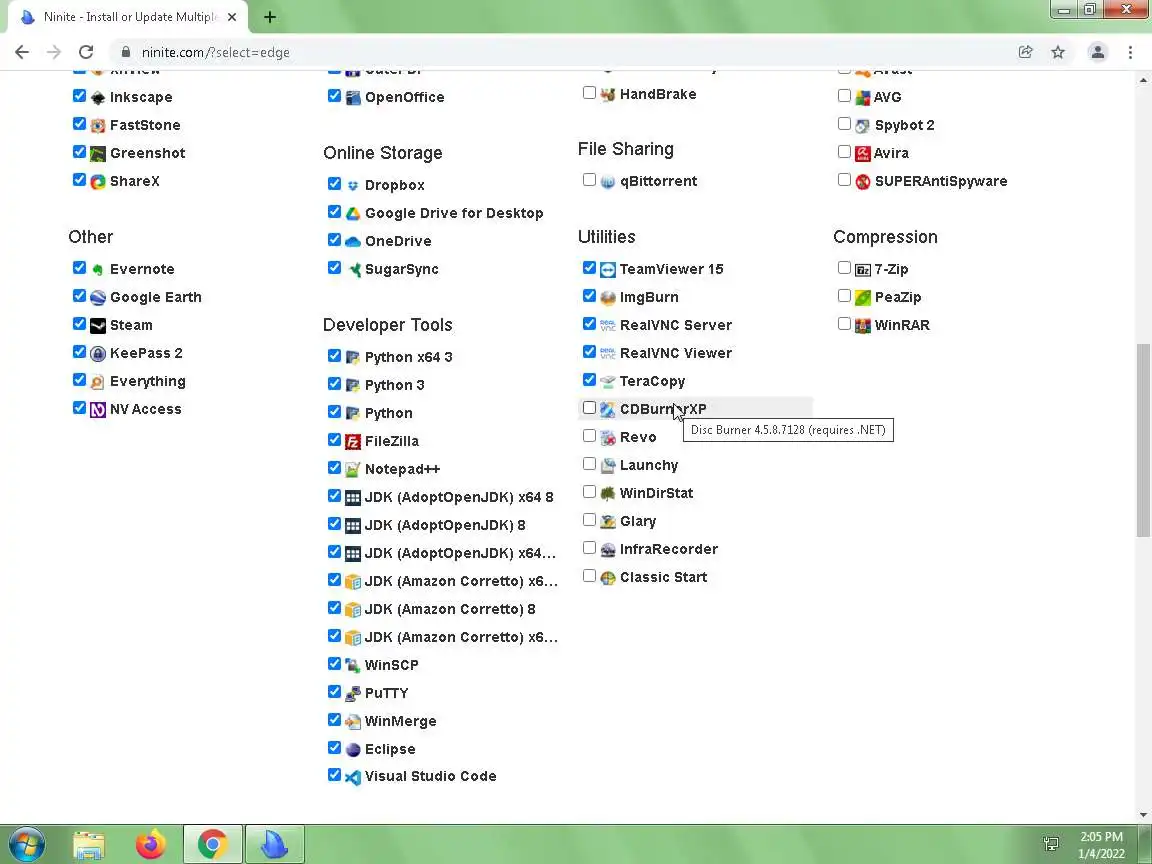
Task: Click the WinDirStat tree icon
Action: coord(608,494)
